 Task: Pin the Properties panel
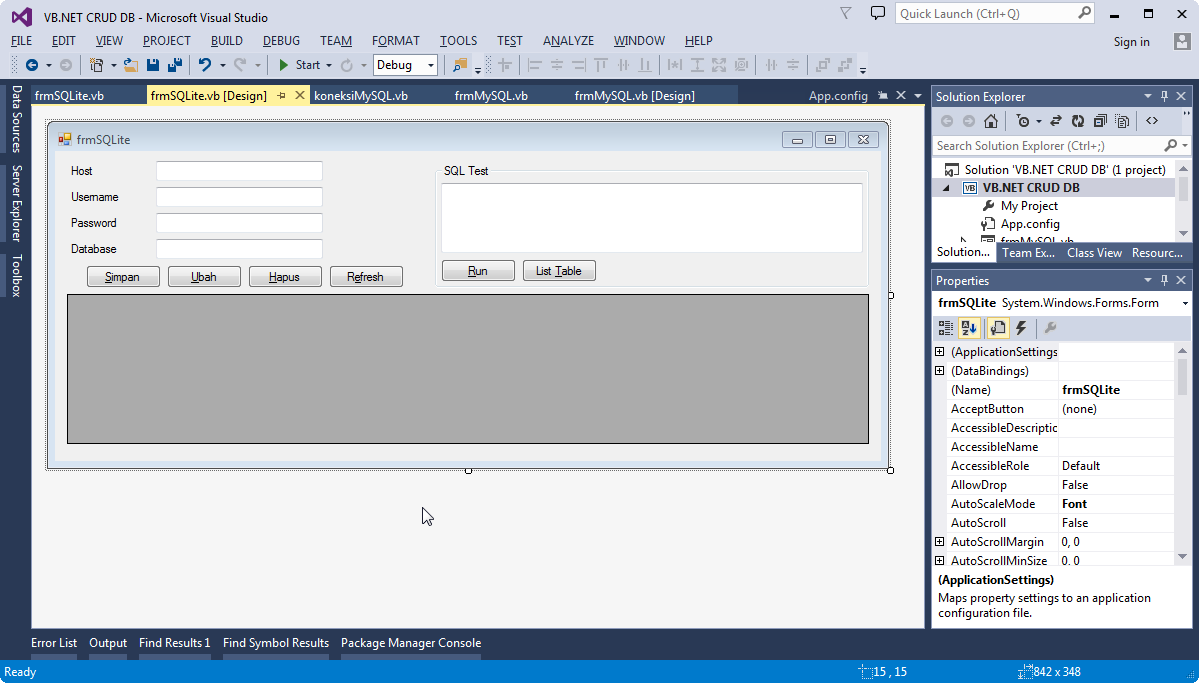(1165, 280)
